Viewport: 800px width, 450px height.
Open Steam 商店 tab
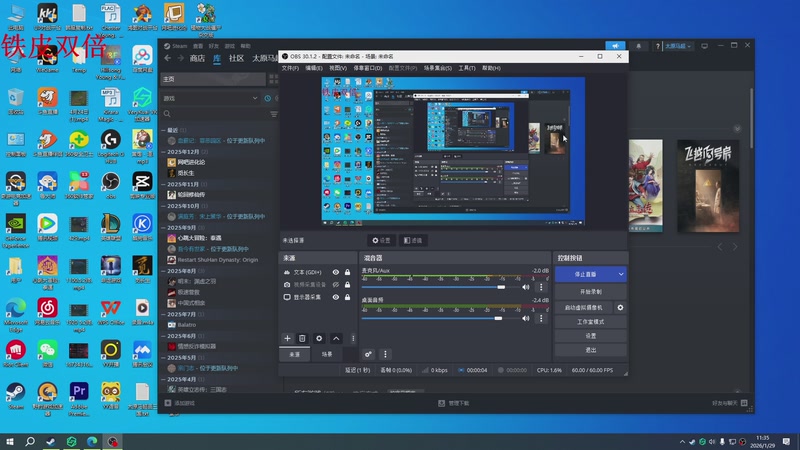[x=197, y=58]
